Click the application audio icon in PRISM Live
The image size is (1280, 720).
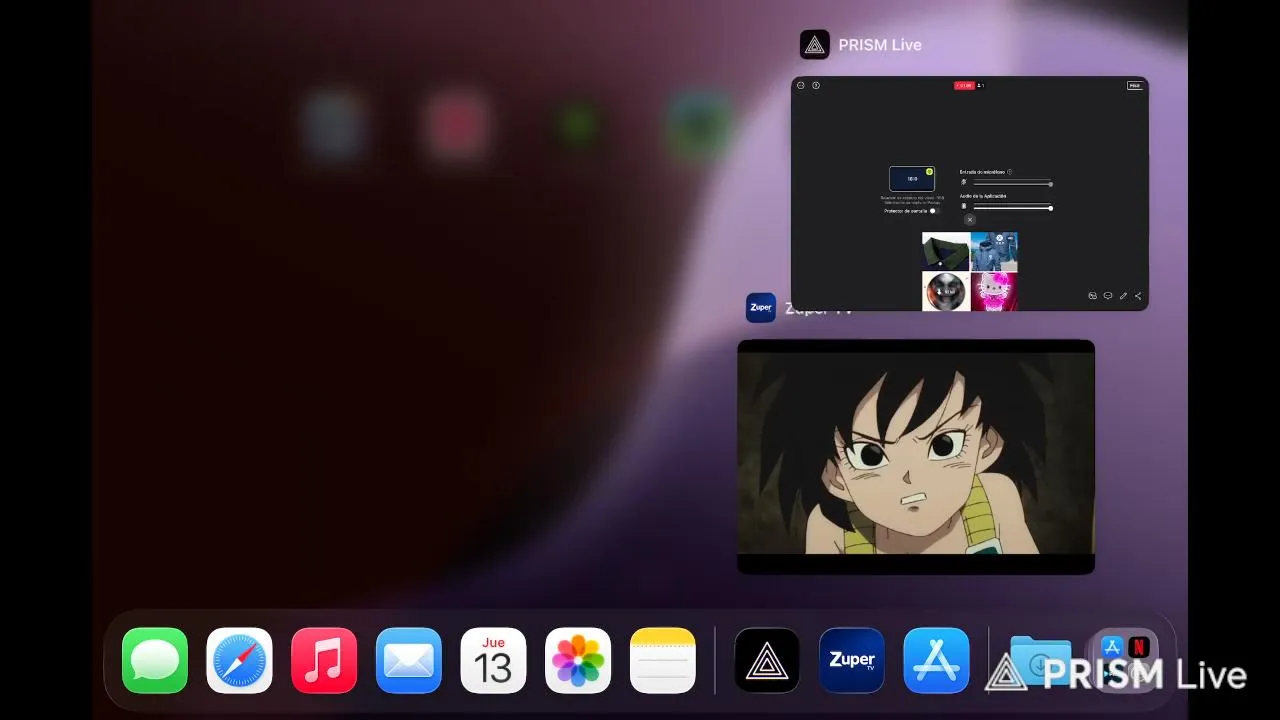tap(964, 206)
